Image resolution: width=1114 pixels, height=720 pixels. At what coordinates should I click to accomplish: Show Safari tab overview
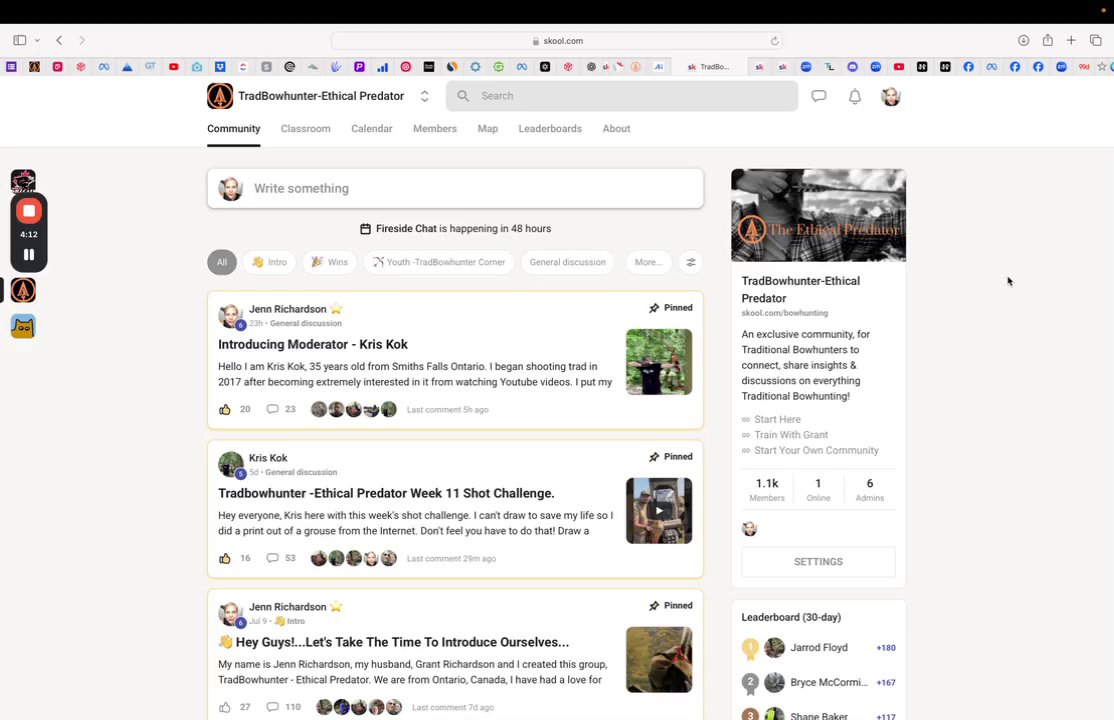pyautogui.click(x=1096, y=41)
